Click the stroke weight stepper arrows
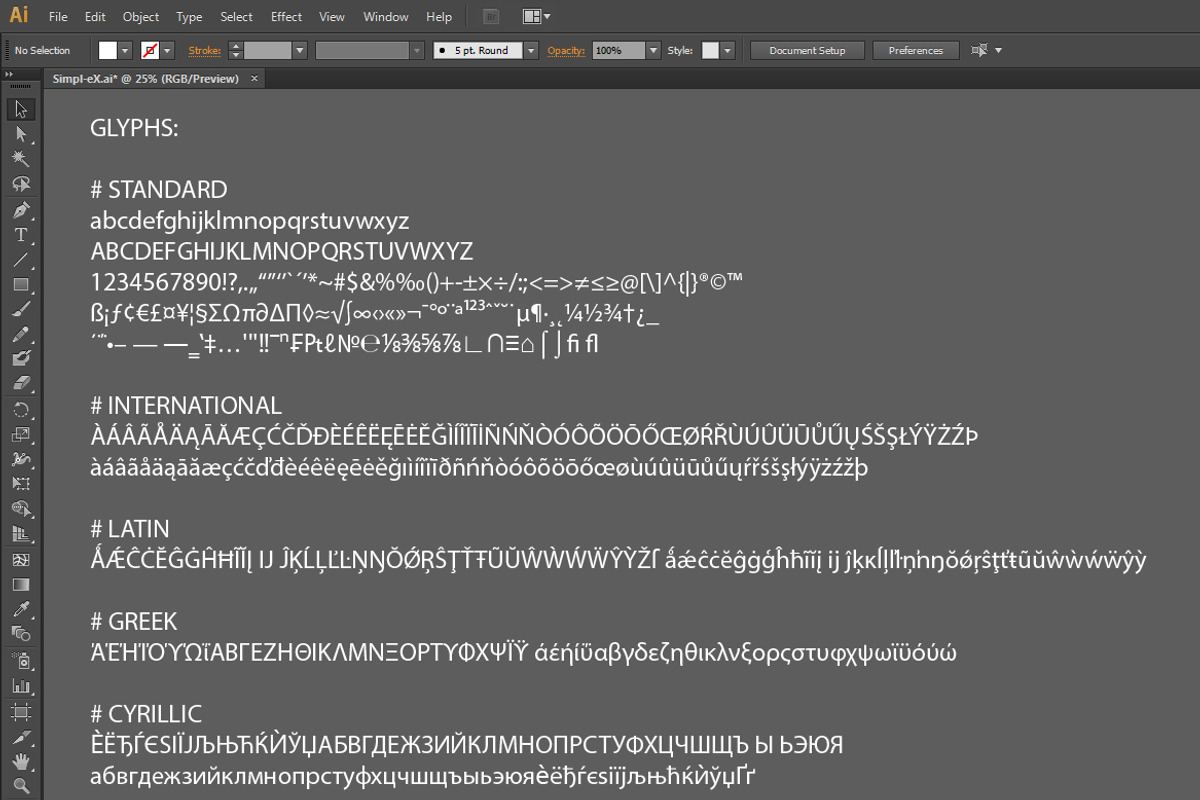 pos(236,50)
